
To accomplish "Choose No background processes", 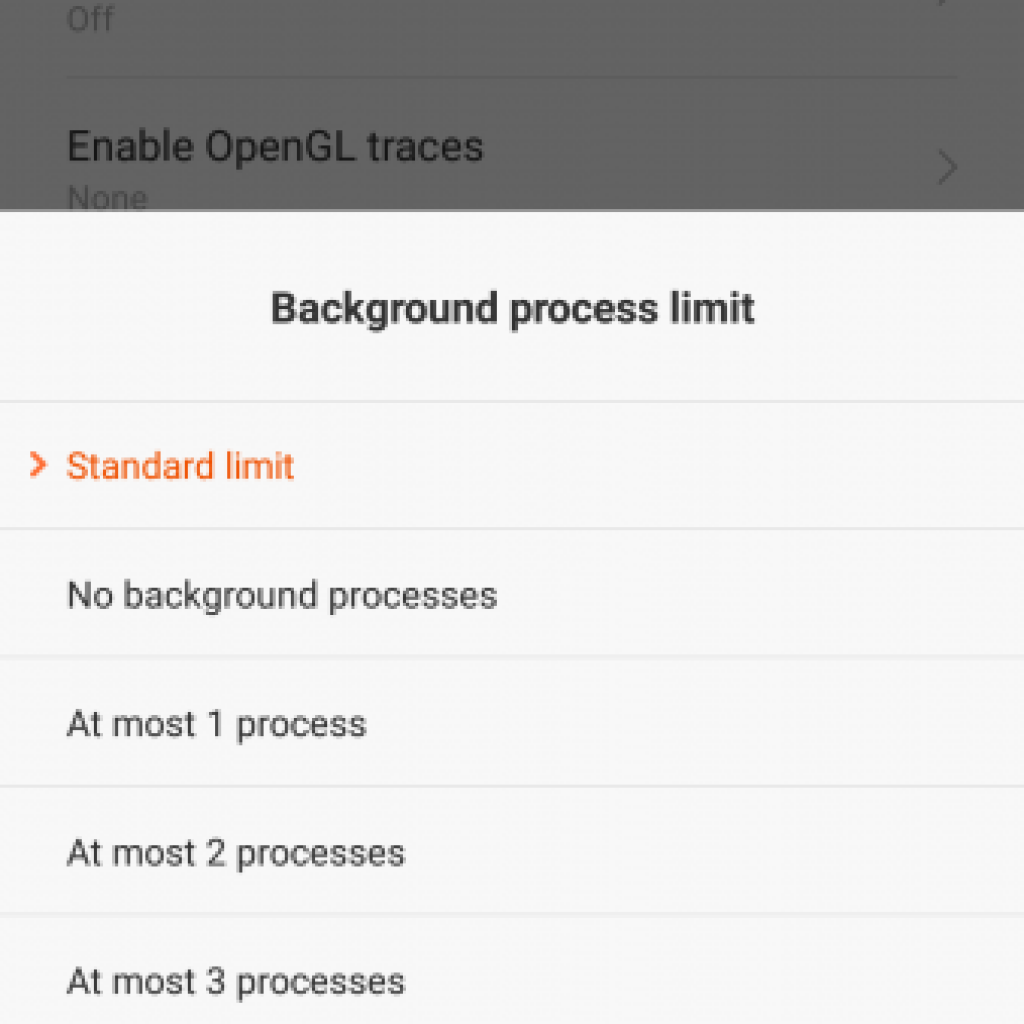I will pyautogui.click(x=281, y=595).
